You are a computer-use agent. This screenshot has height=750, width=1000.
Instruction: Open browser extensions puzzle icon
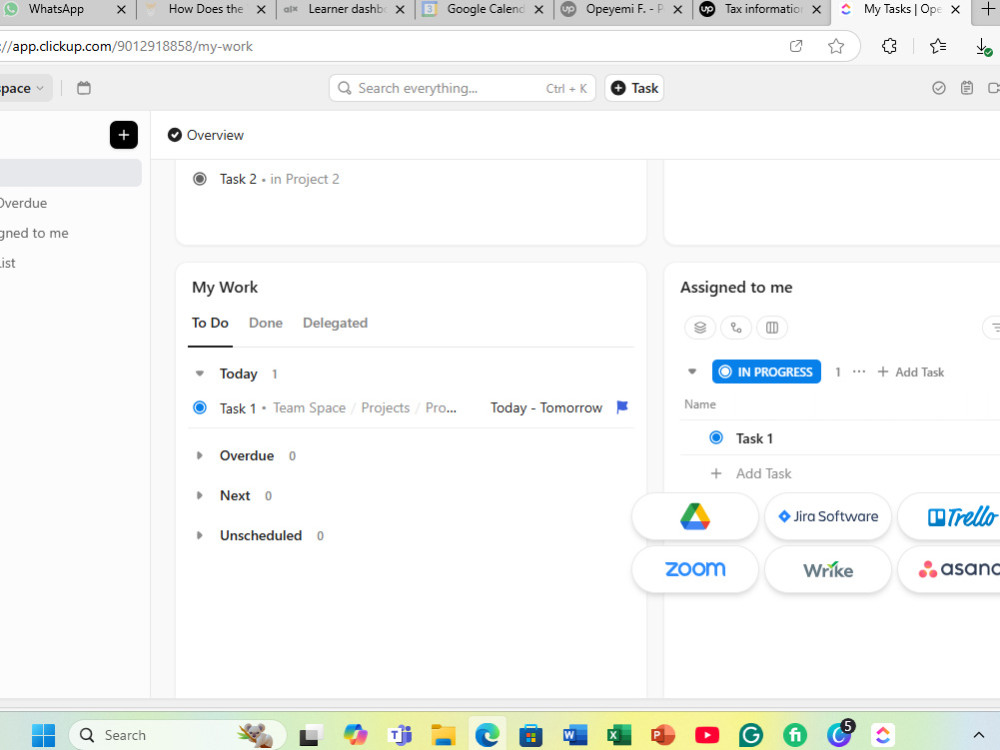(x=889, y=46)
